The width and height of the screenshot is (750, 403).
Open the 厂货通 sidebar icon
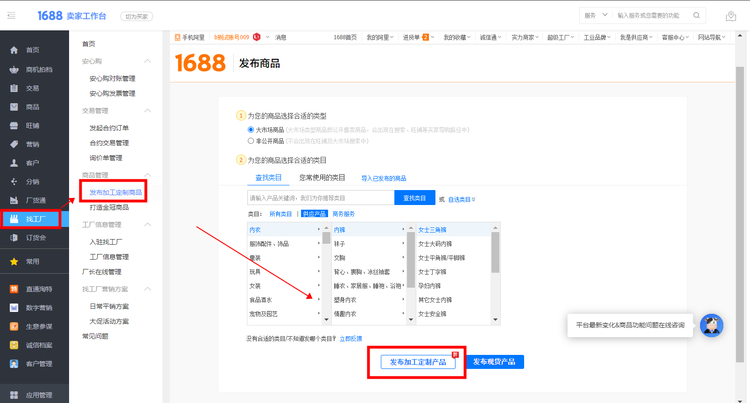pos(14,200)
